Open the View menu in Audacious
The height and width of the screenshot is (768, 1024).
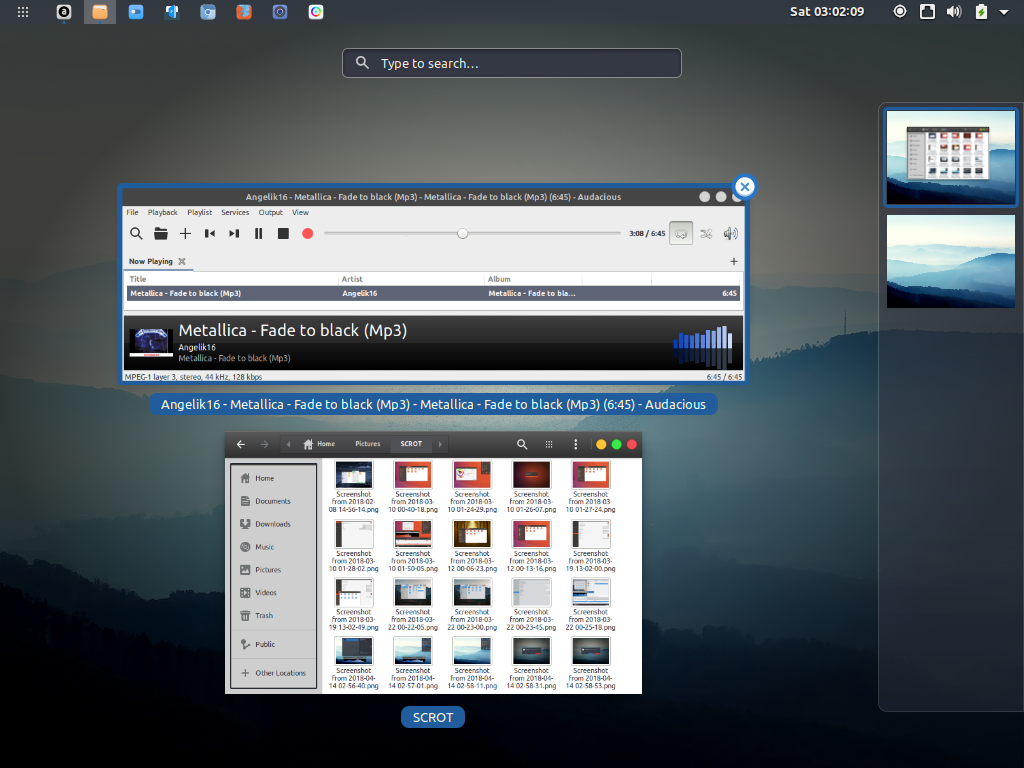(x=300, y=212)
